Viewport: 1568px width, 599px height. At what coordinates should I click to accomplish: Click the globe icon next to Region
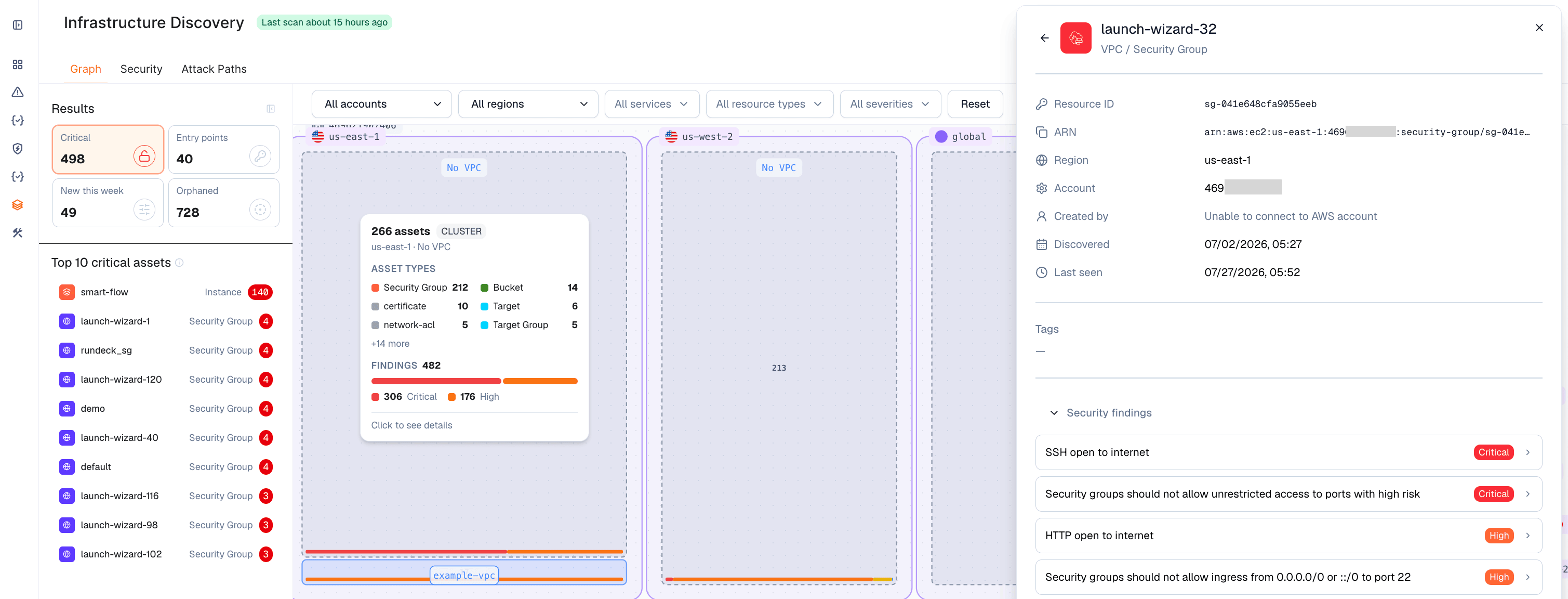(1042, 160)
